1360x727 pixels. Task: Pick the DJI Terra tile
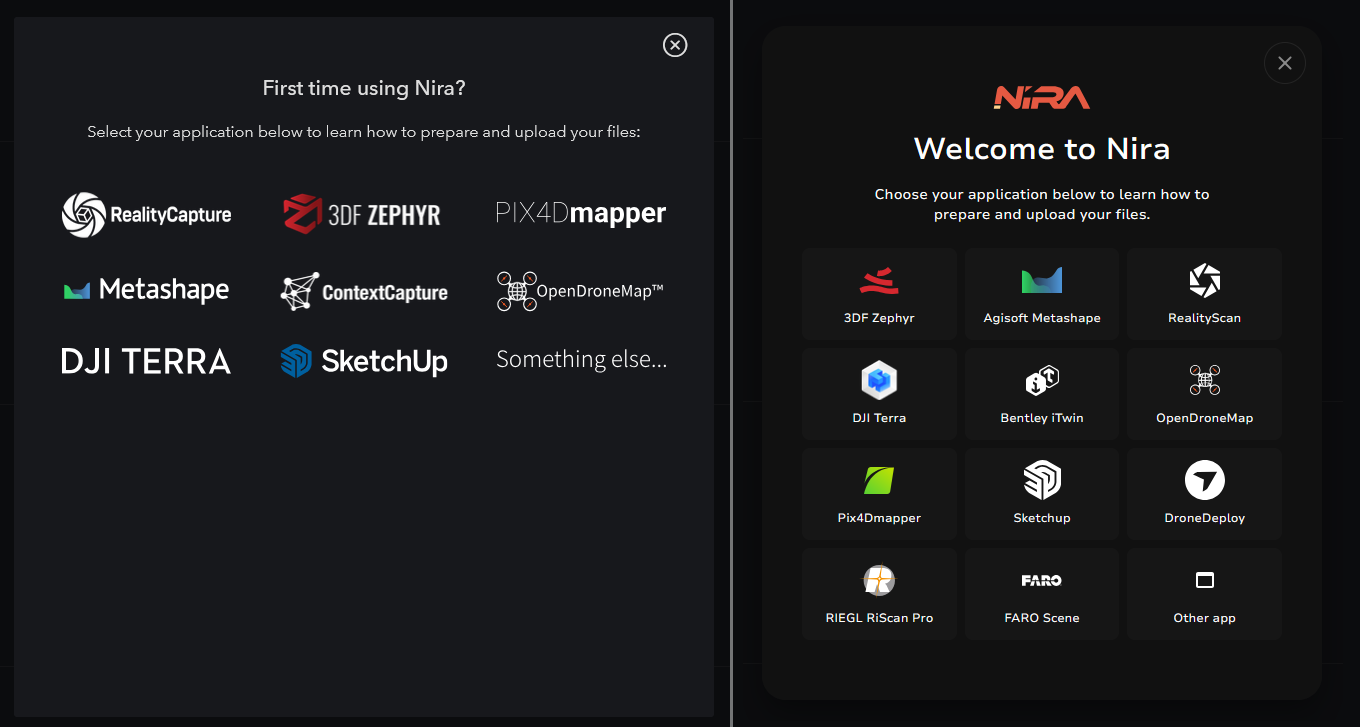(879, 394)
